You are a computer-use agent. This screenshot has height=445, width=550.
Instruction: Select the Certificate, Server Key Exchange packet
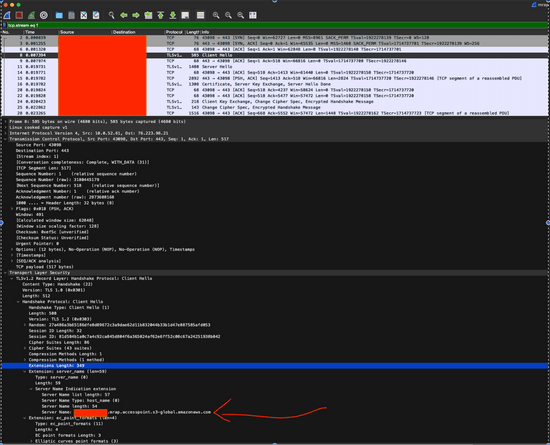(275, 84)
